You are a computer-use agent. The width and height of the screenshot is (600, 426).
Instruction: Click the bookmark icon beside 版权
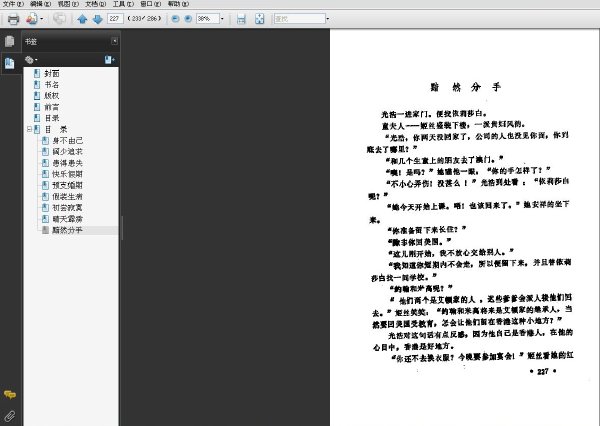tap(37, 96)
